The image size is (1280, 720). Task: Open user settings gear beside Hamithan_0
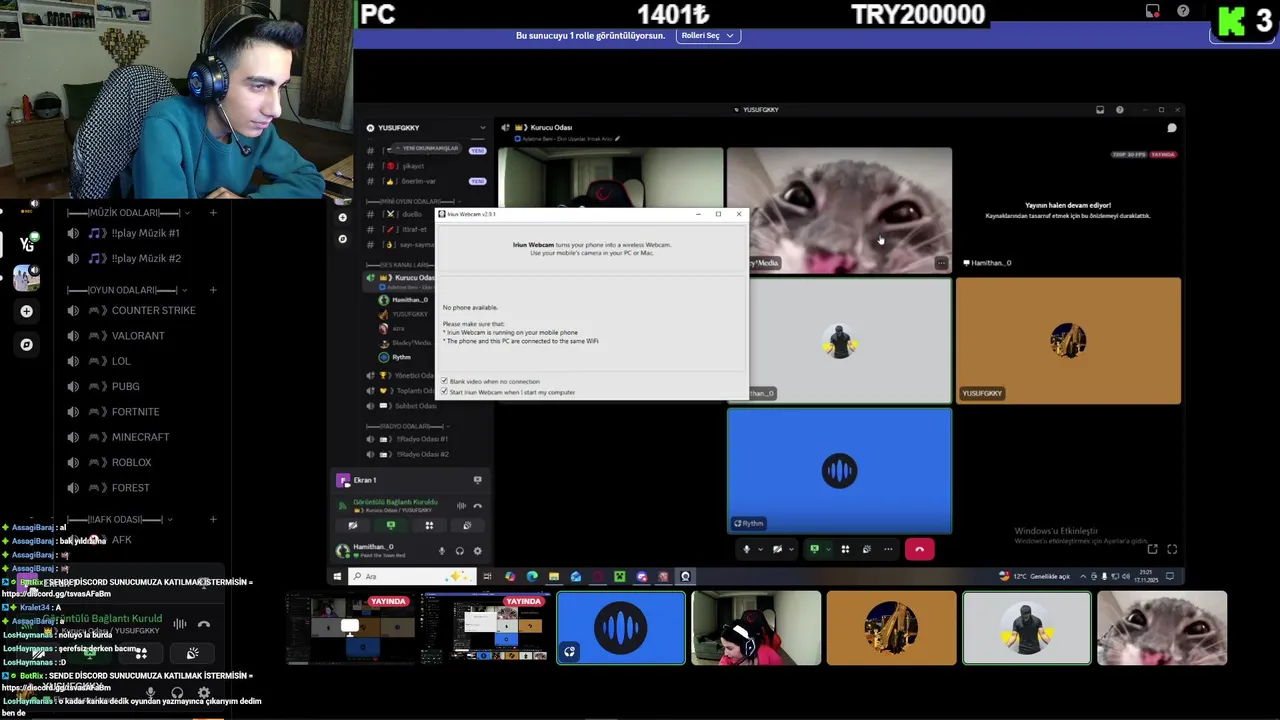477,551
